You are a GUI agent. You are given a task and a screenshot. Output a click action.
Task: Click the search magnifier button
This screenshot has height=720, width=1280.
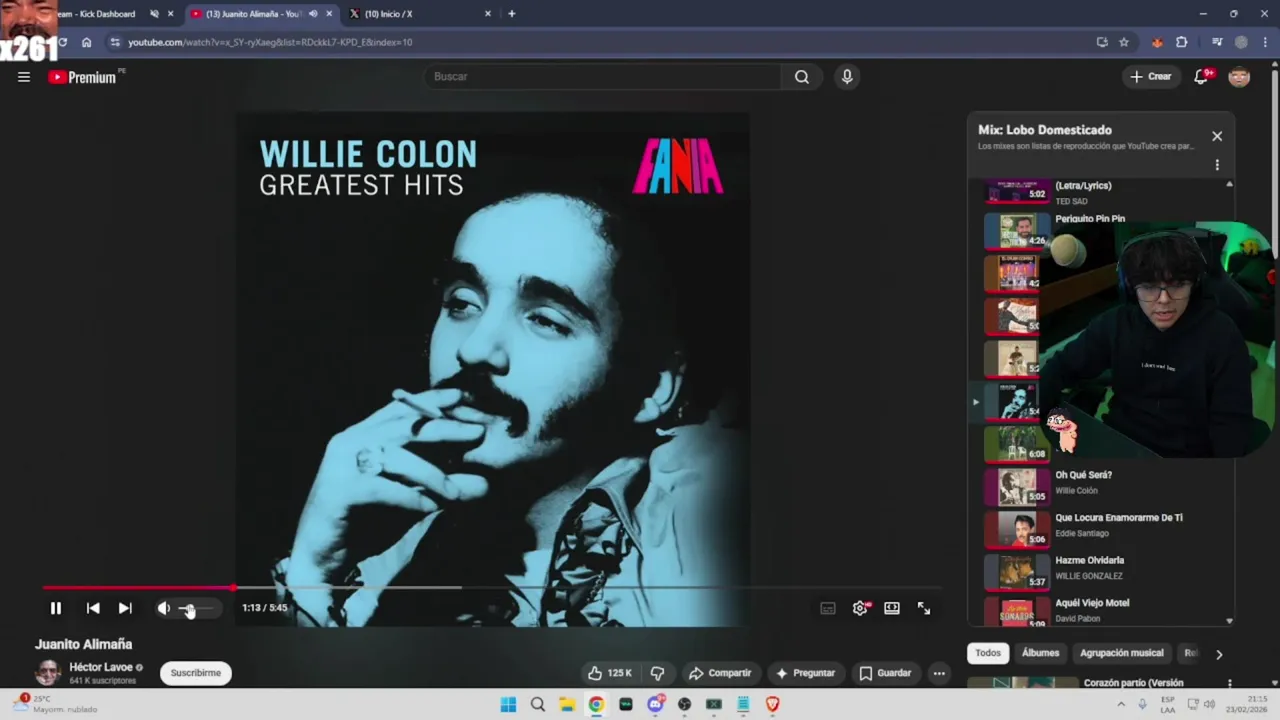(802, 77)
